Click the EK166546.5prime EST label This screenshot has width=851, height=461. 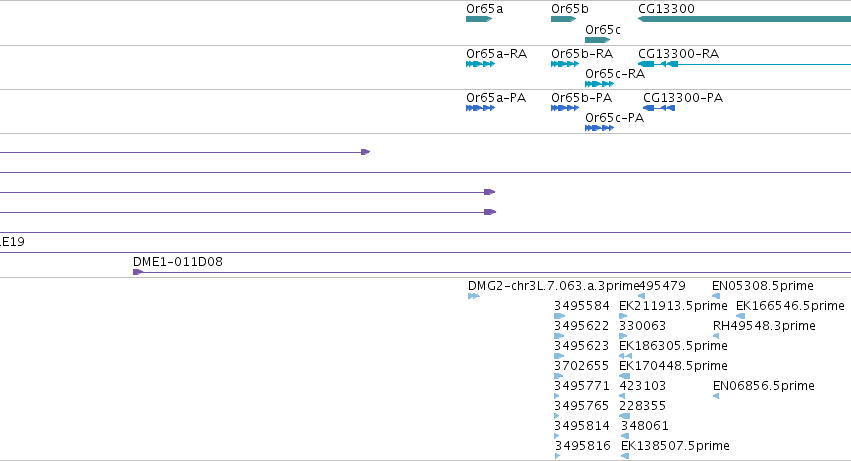(790, 306)
